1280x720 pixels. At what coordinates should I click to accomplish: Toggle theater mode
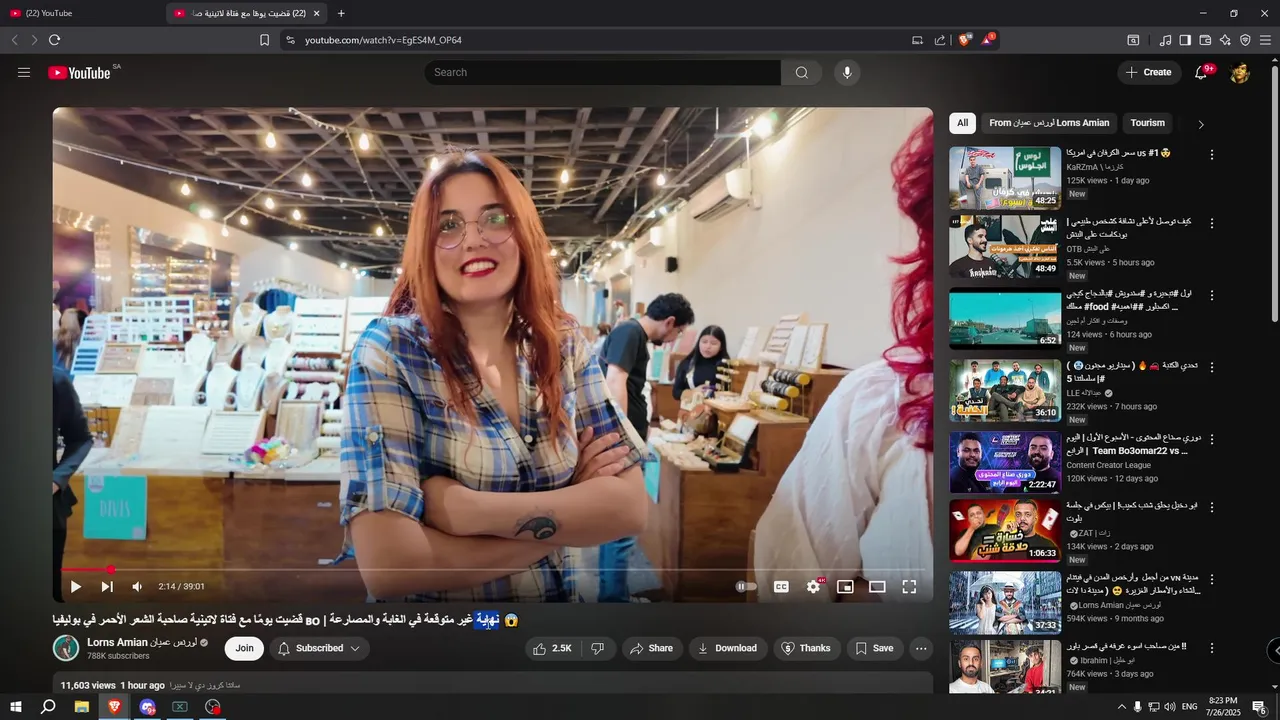click(x=877, y=587)
